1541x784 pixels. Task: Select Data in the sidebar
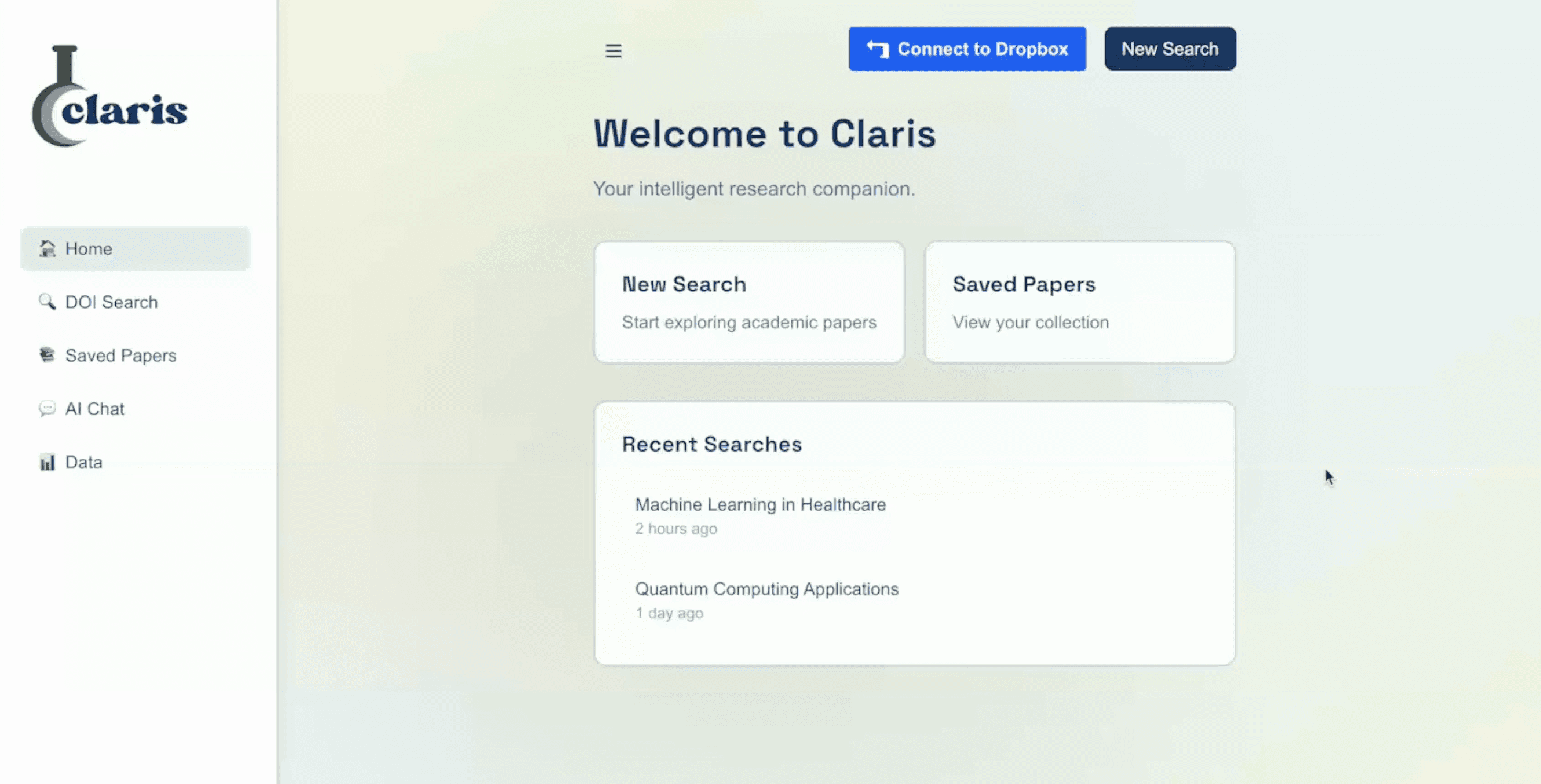click(135, 461)
